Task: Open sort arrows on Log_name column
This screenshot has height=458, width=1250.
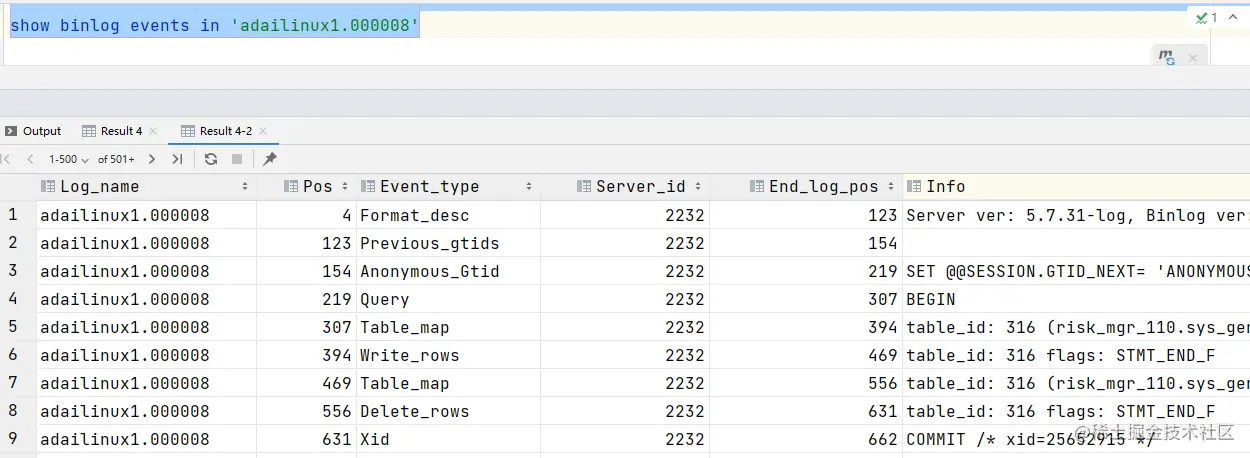Action: [x=245, y=187]
